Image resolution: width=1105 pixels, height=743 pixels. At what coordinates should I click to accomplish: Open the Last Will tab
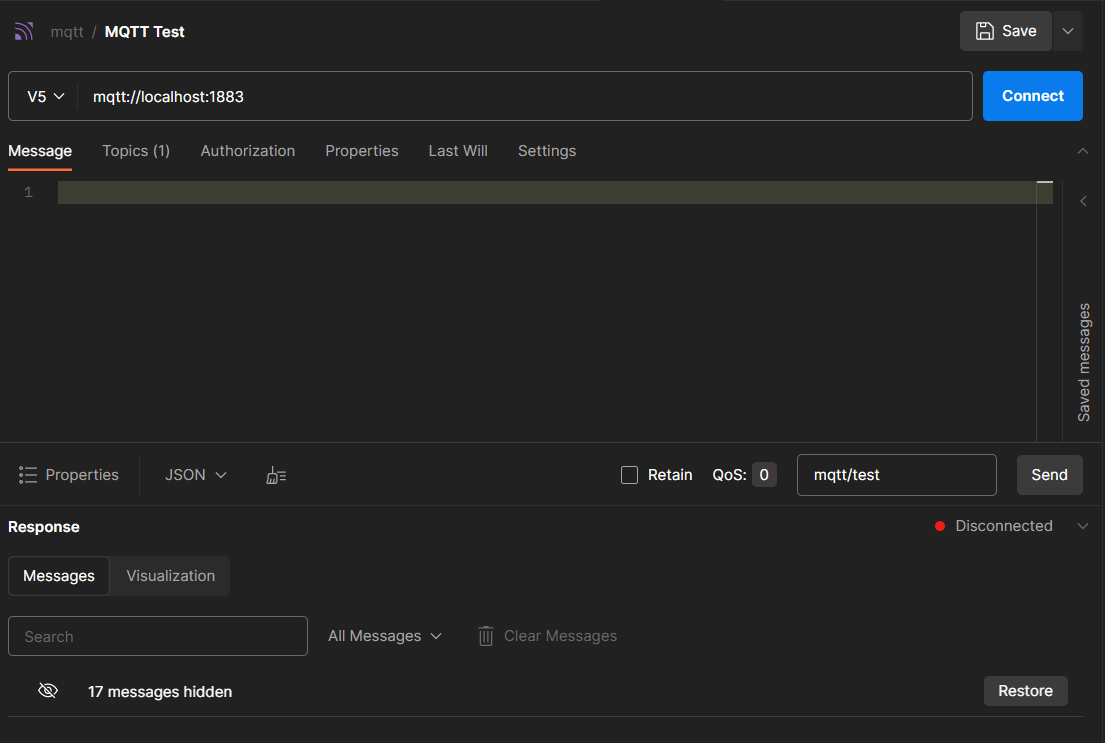pos(458,151)
